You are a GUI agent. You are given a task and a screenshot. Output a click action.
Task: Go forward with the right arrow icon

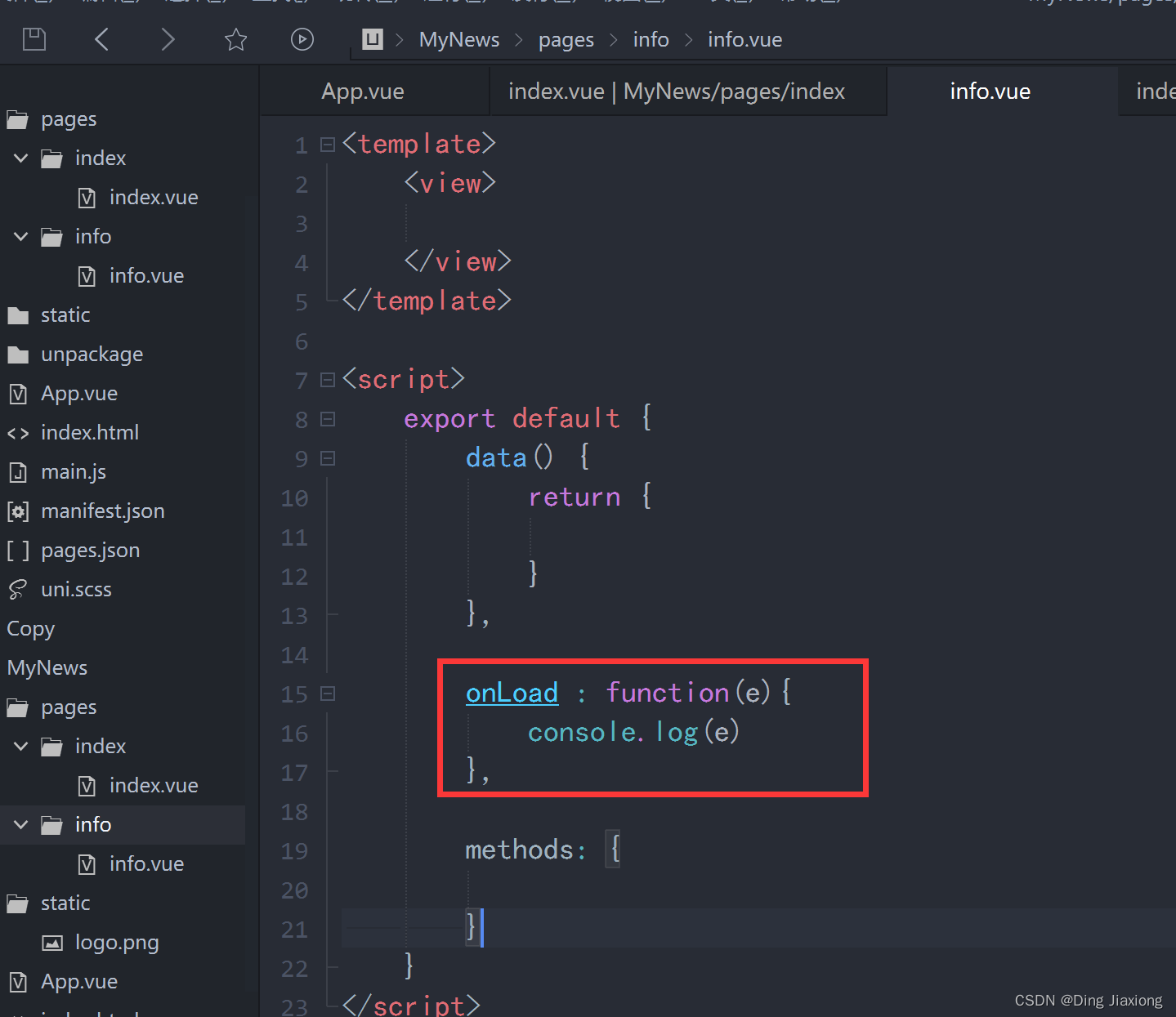pos(168,39)
